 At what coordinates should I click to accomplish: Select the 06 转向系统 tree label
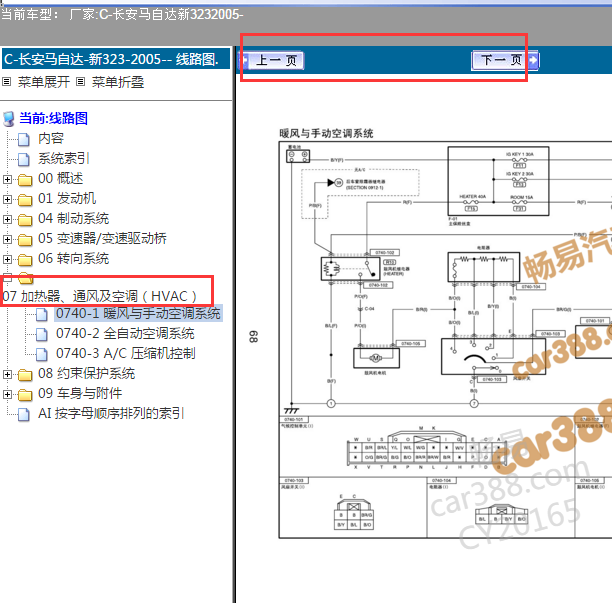pos(73,258)
